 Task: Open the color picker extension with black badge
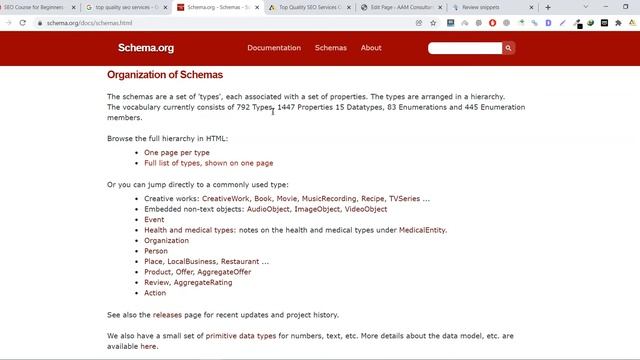[x=577, y=24]
